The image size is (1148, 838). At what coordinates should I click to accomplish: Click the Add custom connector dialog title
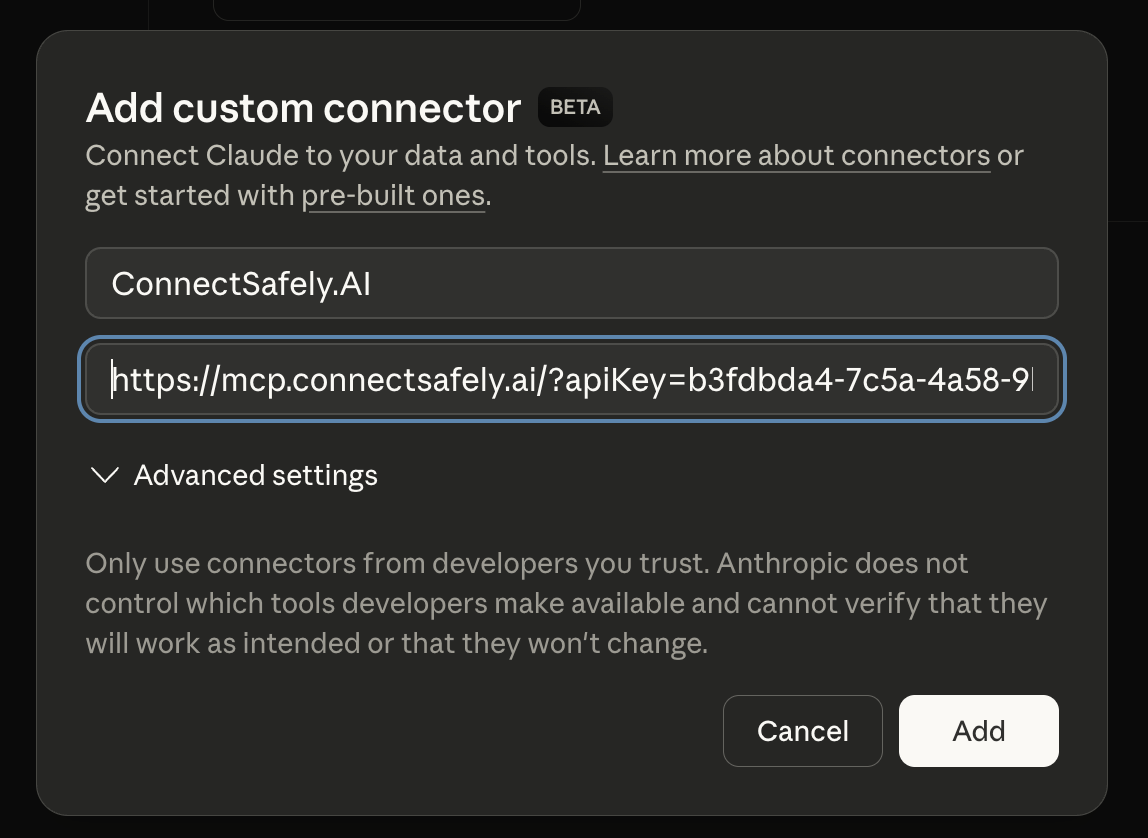pos(302,107)
